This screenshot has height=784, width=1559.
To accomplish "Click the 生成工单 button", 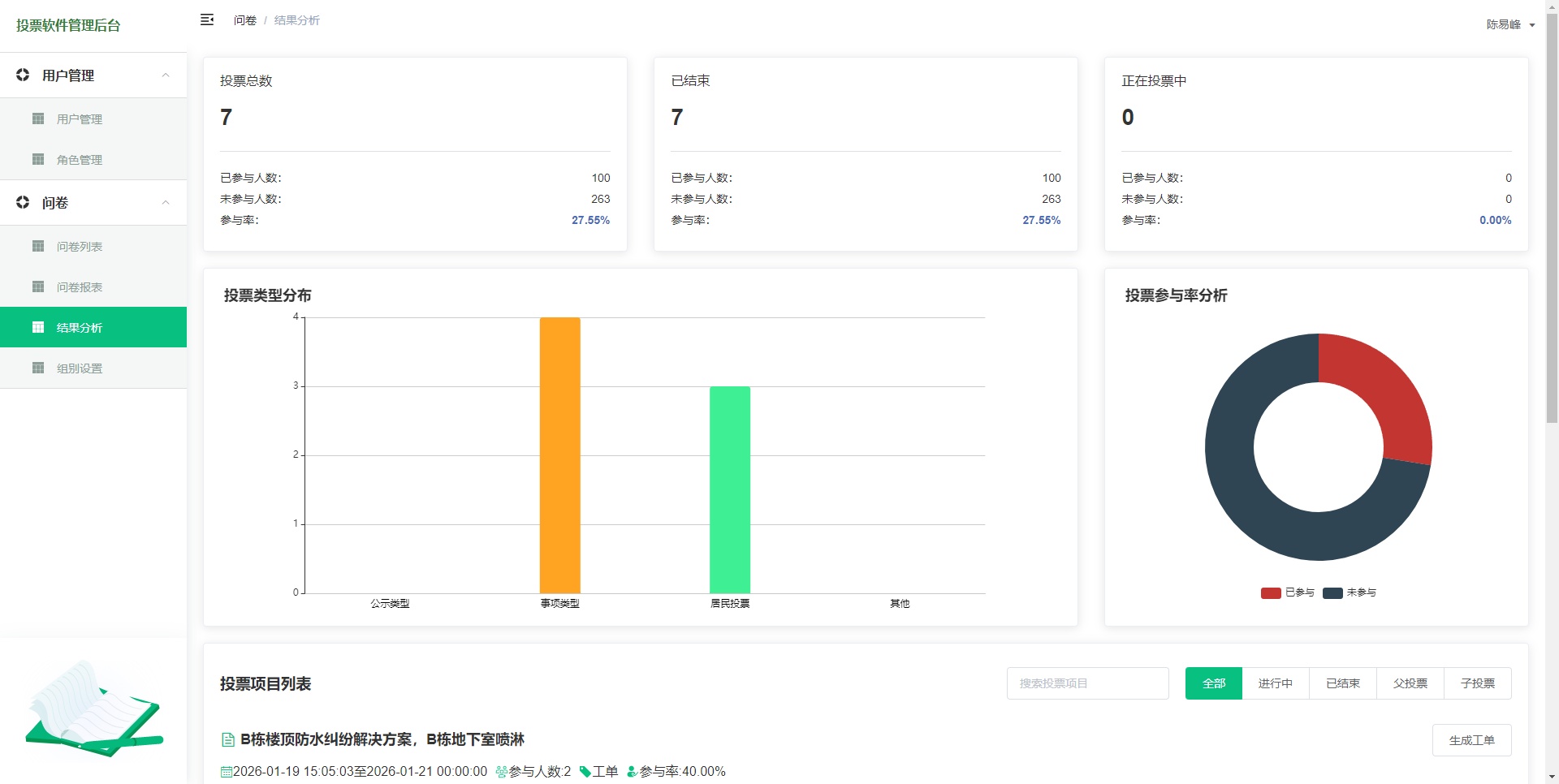I will [1471, 740].
